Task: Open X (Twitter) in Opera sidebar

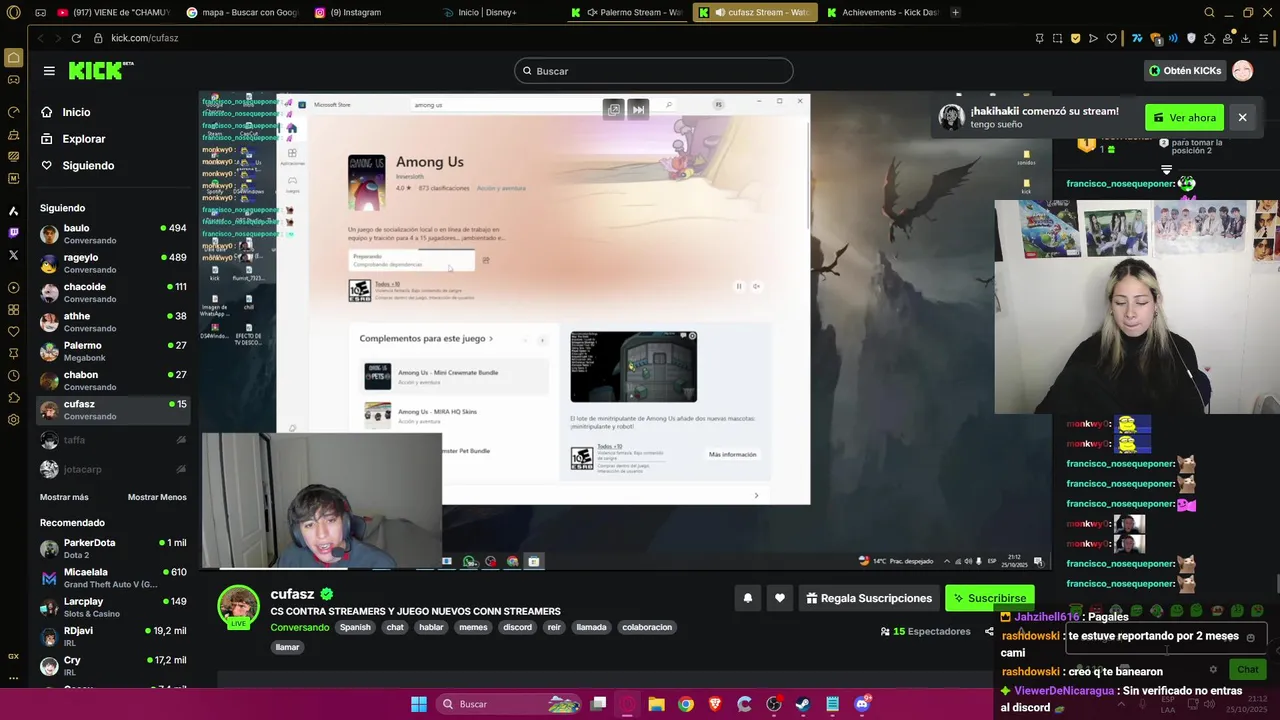Action: (x=13, y=255)
